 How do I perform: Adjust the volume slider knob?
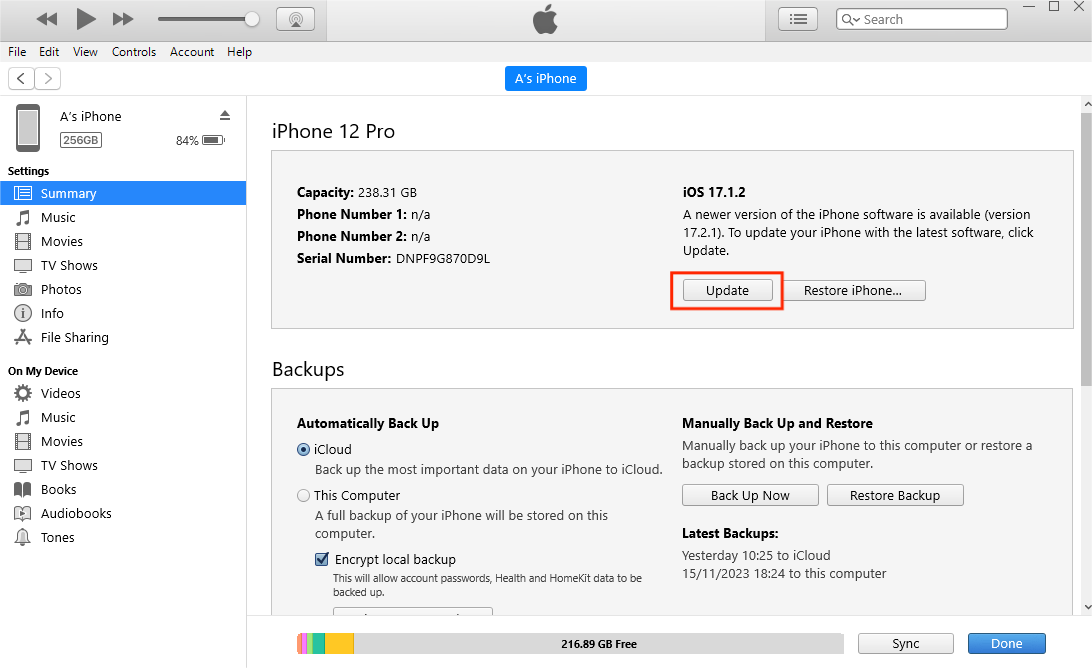coord(252,19)
